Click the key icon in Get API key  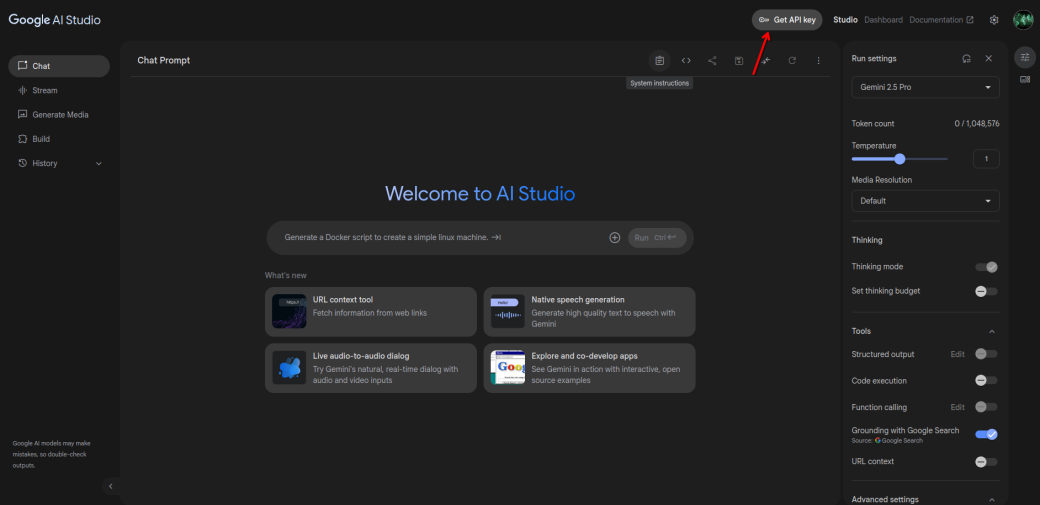click(764, 20)
